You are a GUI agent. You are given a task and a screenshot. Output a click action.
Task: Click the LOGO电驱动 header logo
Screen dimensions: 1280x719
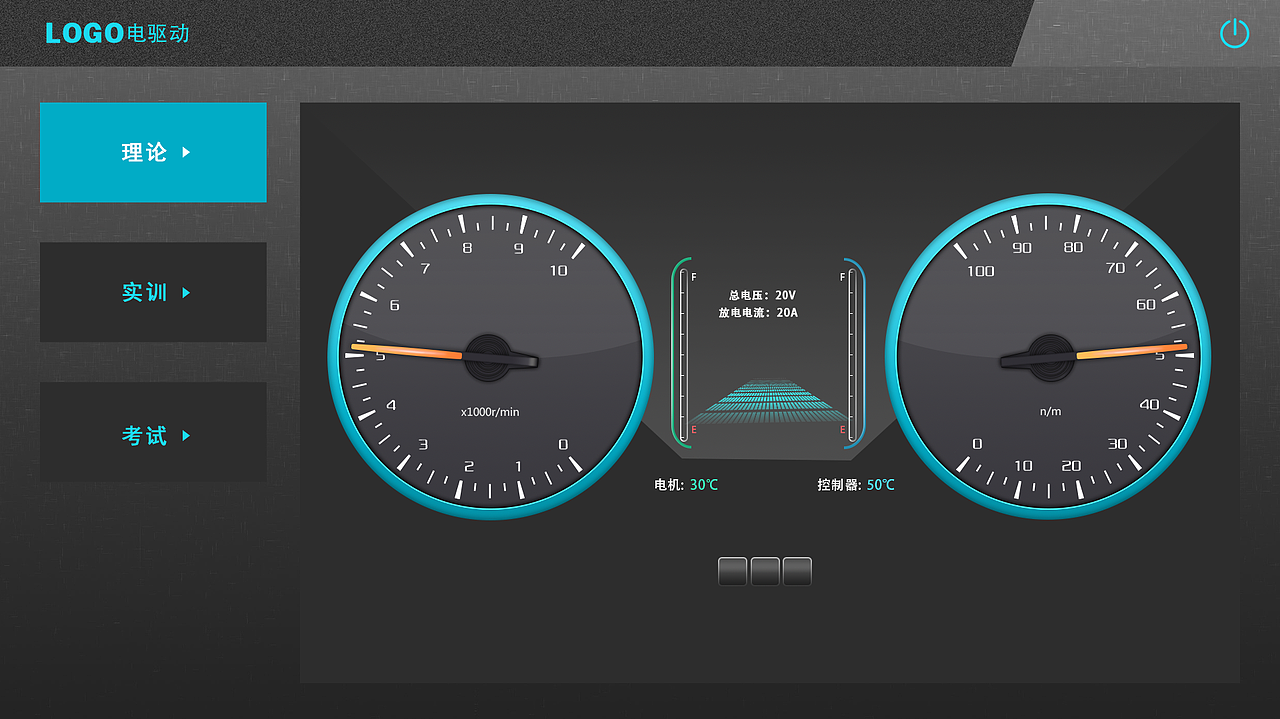coord(117,33)
